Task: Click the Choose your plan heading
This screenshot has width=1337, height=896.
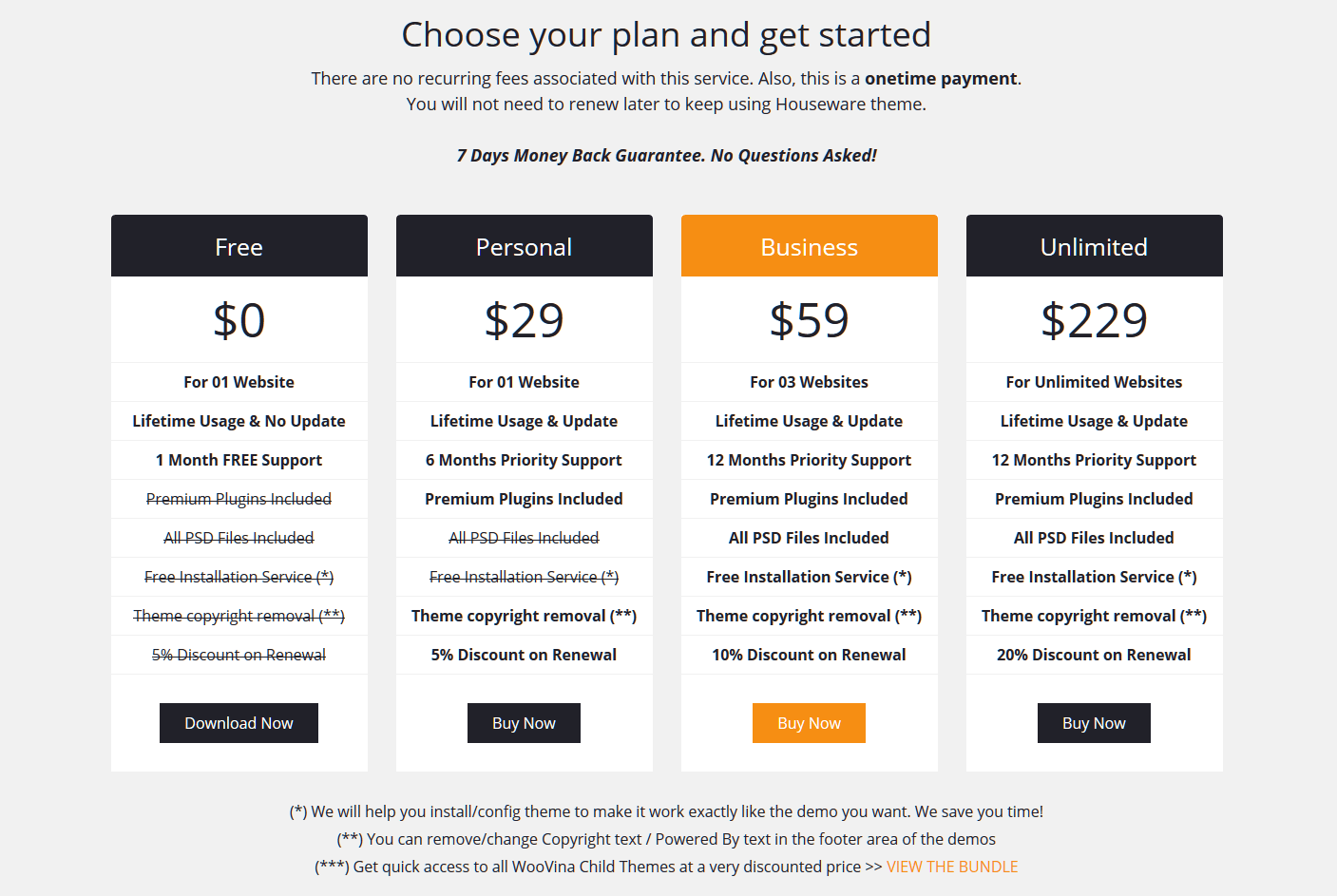Action: pos(666,35)
